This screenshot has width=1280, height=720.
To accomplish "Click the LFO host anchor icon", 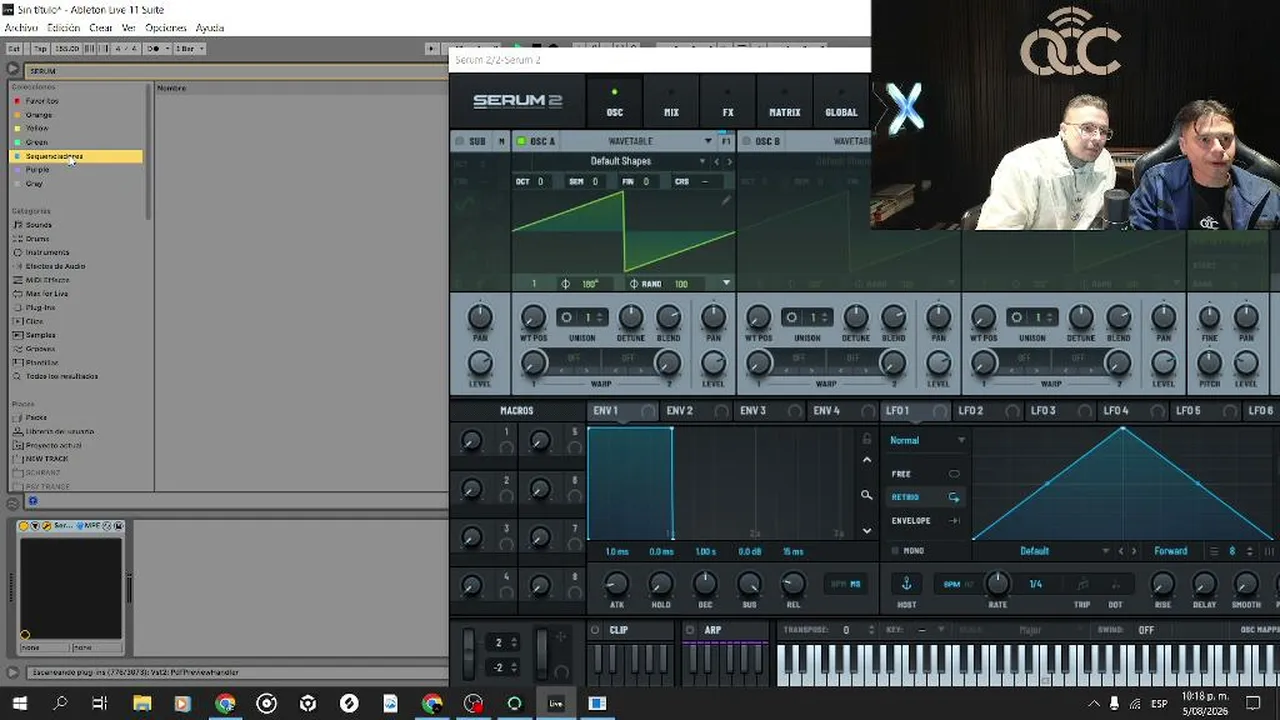I will [x=907, y=584].
